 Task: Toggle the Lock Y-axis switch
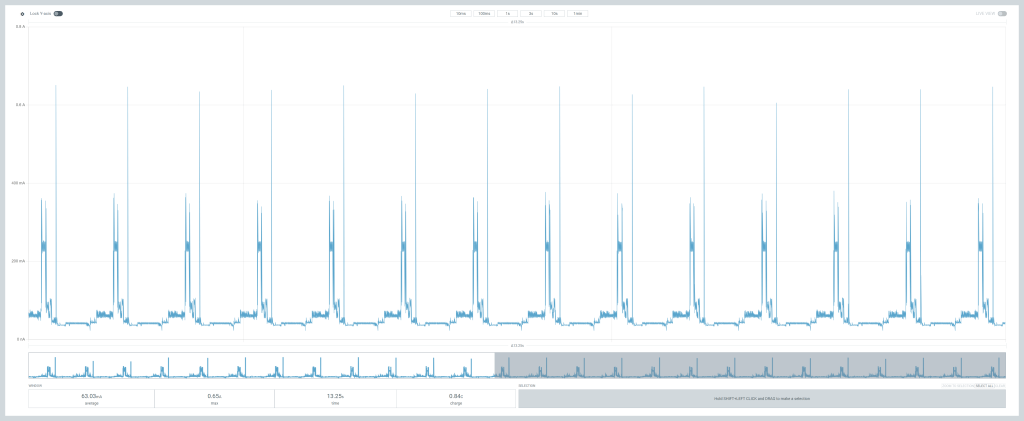pyautogui.click(x=58, y=14)
